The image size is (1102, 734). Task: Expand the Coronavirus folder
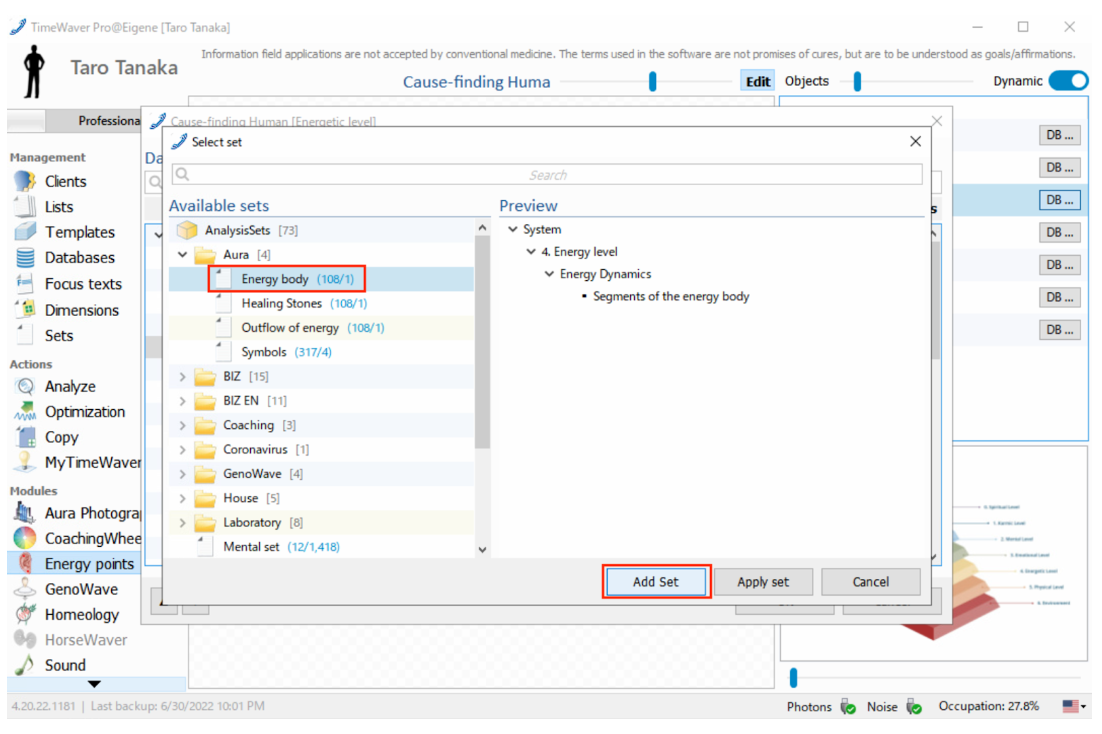click(x=183, y=449)
